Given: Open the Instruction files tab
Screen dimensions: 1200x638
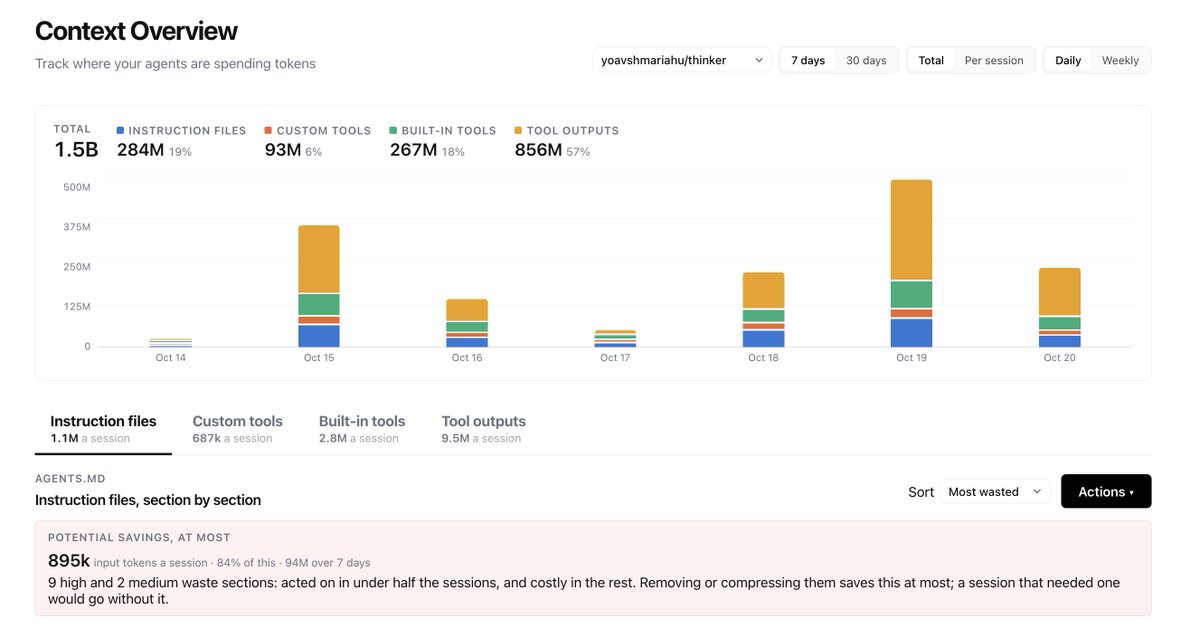Looking at the screenshot, I should 103,429.
